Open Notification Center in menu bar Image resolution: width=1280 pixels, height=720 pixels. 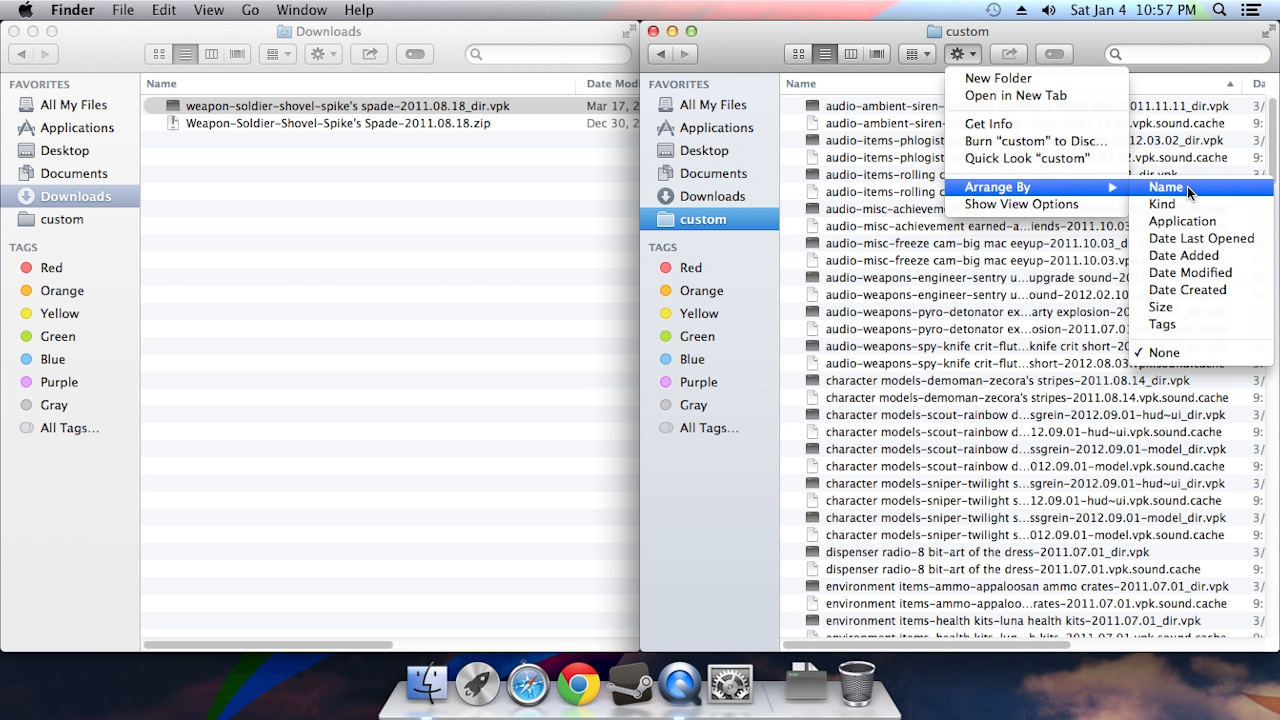[x=1250, y=10]
